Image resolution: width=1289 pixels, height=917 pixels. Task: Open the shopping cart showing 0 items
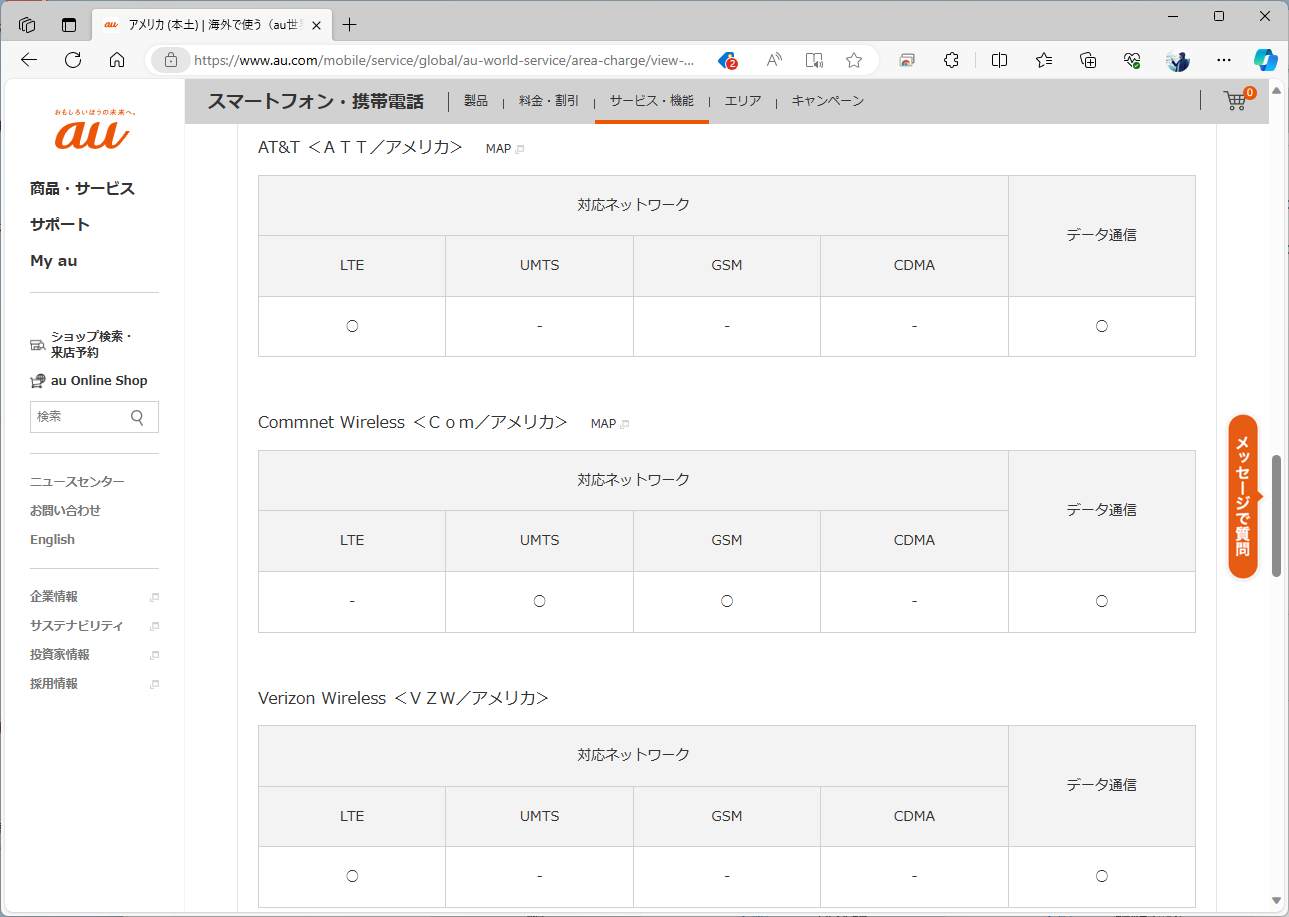click(1235, 100)
